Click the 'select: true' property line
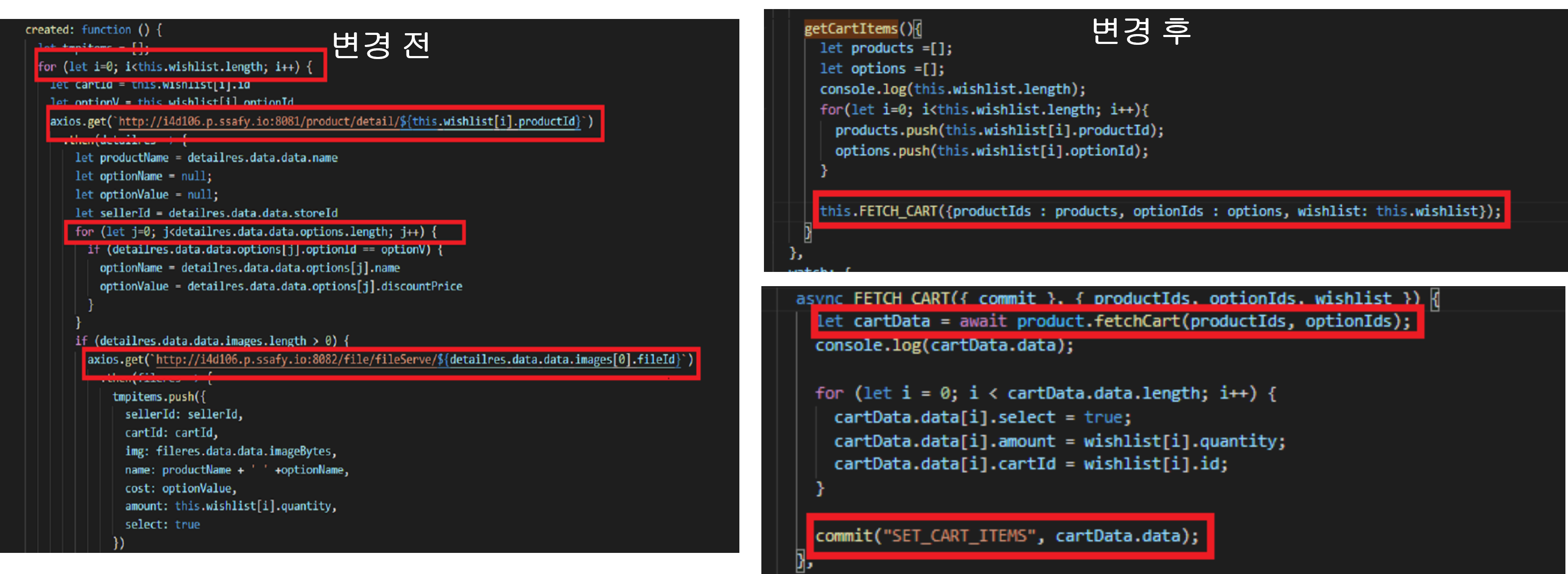 pos(162,525)
